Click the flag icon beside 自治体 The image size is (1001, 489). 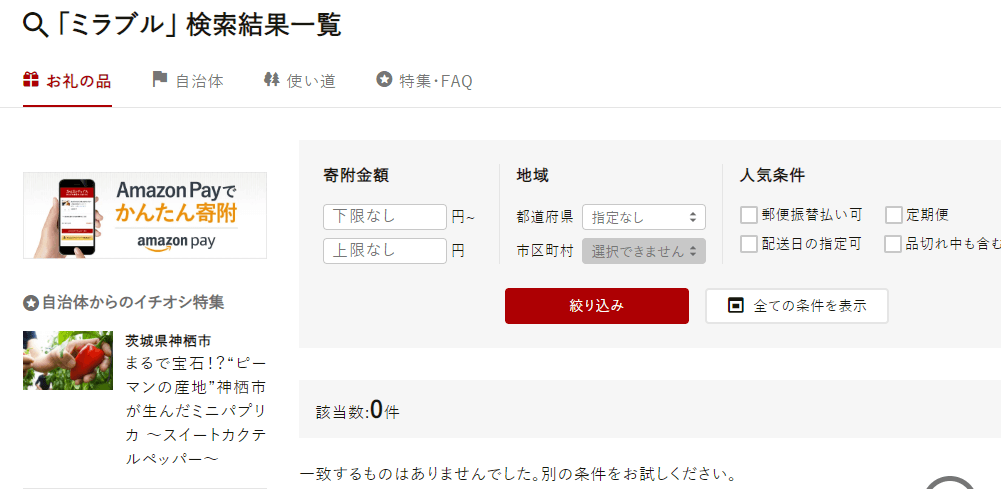pos(160,79)
